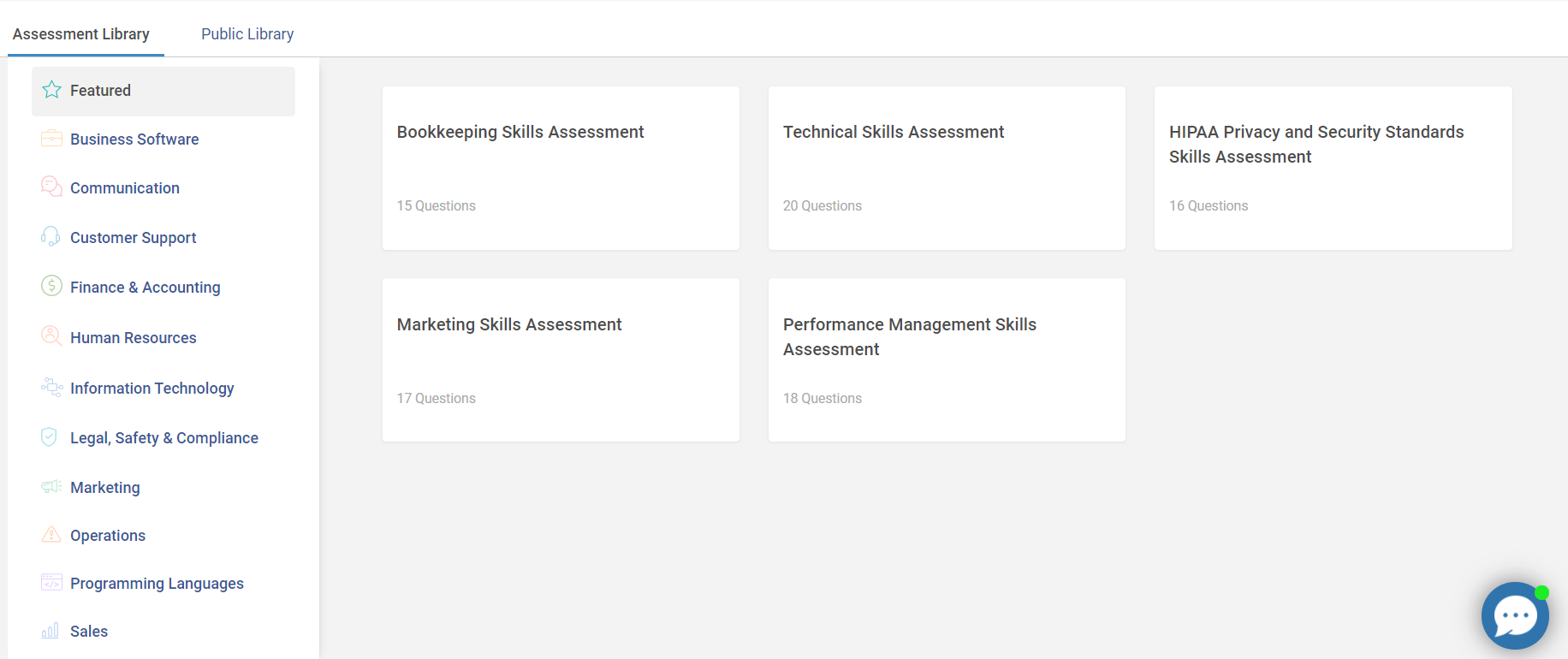Click the Marketing megaphone icon
This screenshot has width=1568, height=659.
(x=51, y=486)
